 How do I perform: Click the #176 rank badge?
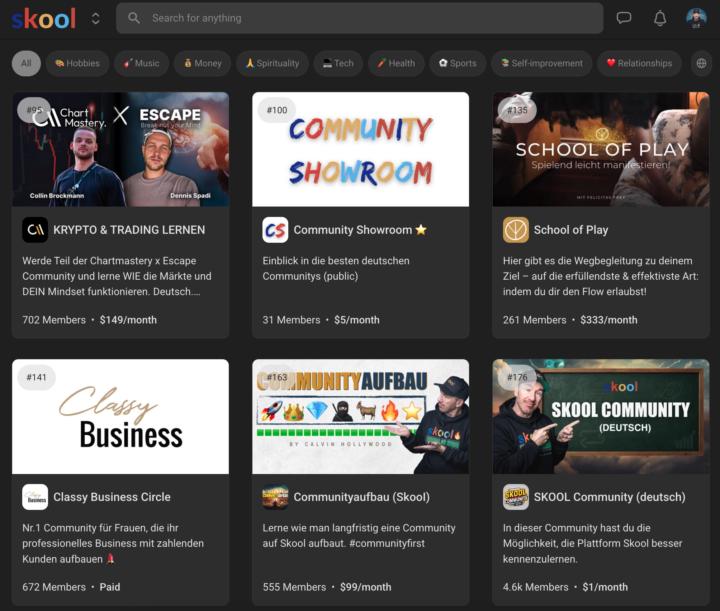517,377
